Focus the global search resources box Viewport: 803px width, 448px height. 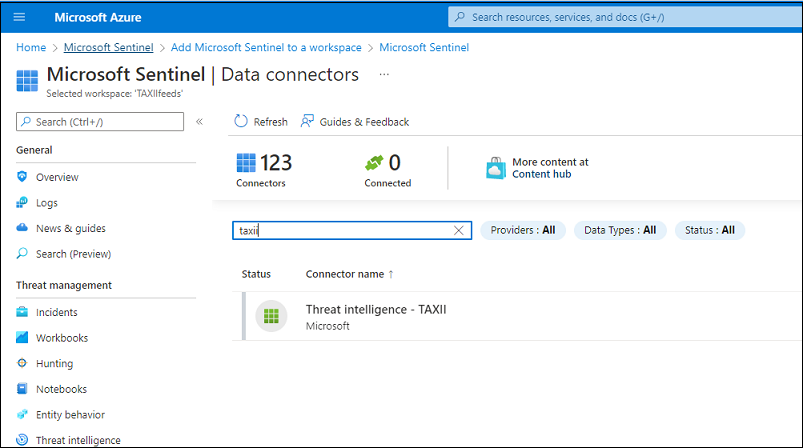click(625, 17)
